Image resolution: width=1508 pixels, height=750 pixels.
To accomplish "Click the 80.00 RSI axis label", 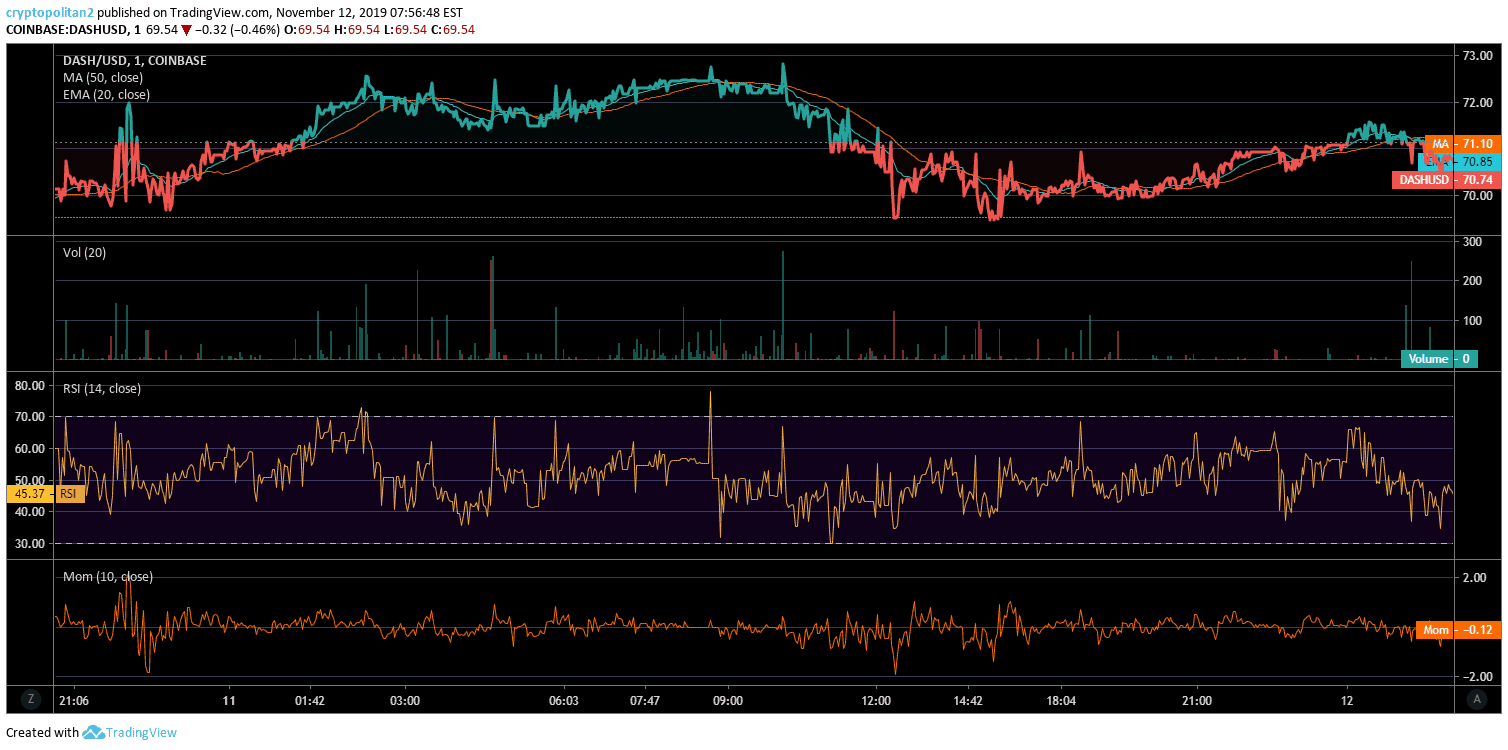I will point(30,385).
